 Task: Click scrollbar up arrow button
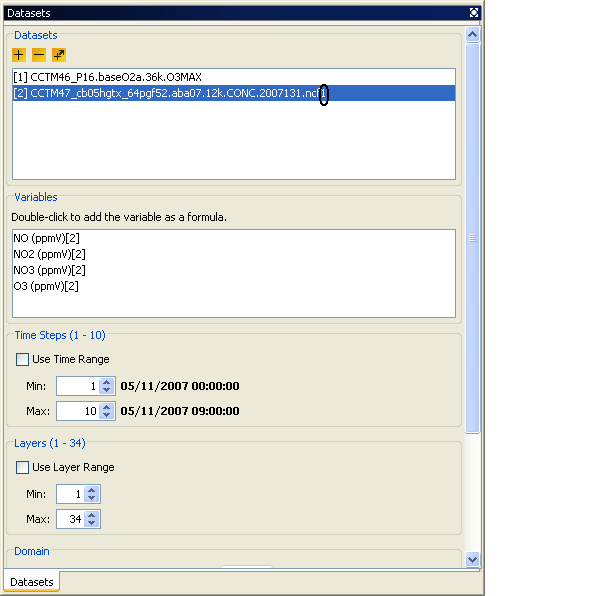(472, 35)
